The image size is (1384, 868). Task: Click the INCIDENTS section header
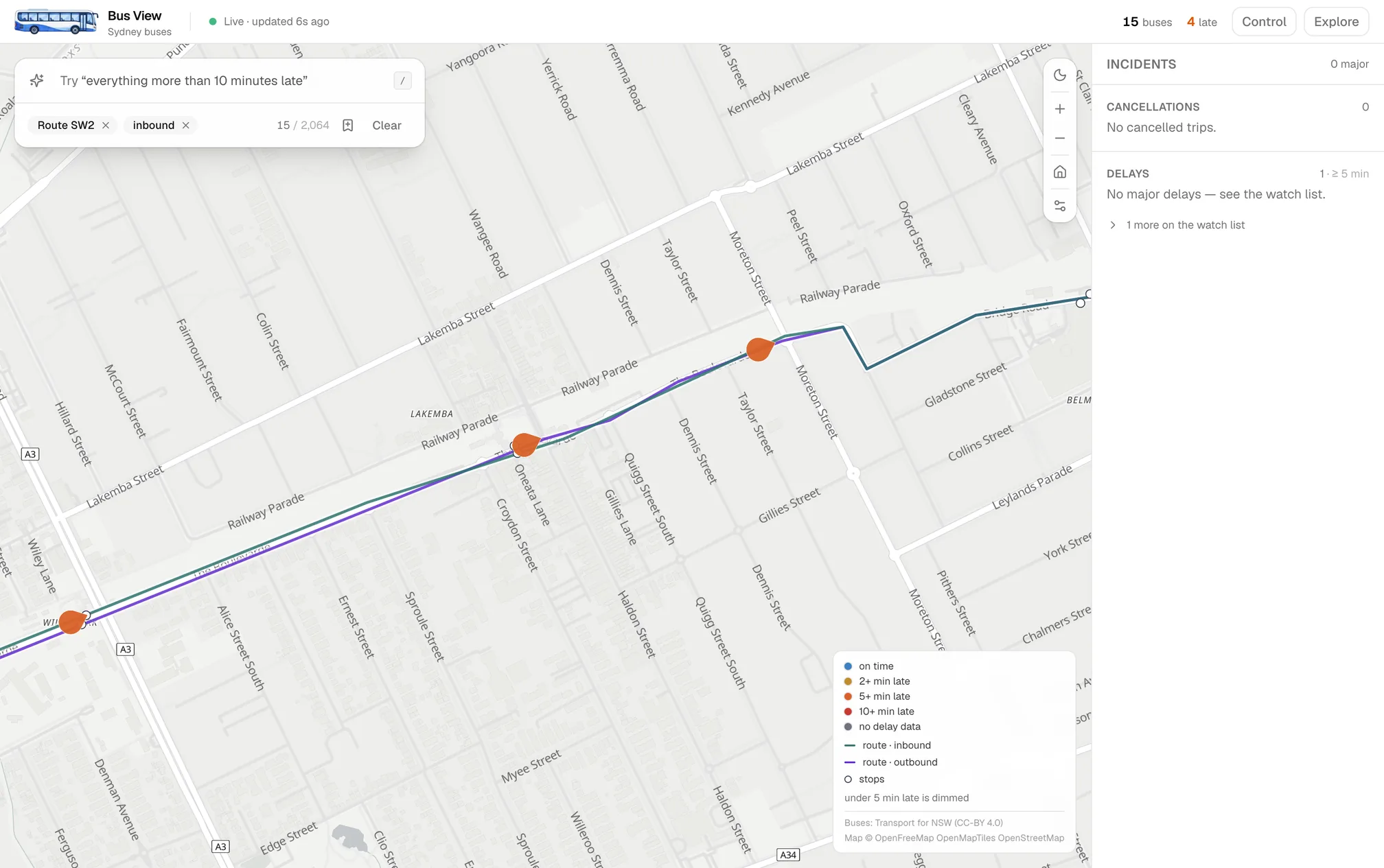(1141, 64)
